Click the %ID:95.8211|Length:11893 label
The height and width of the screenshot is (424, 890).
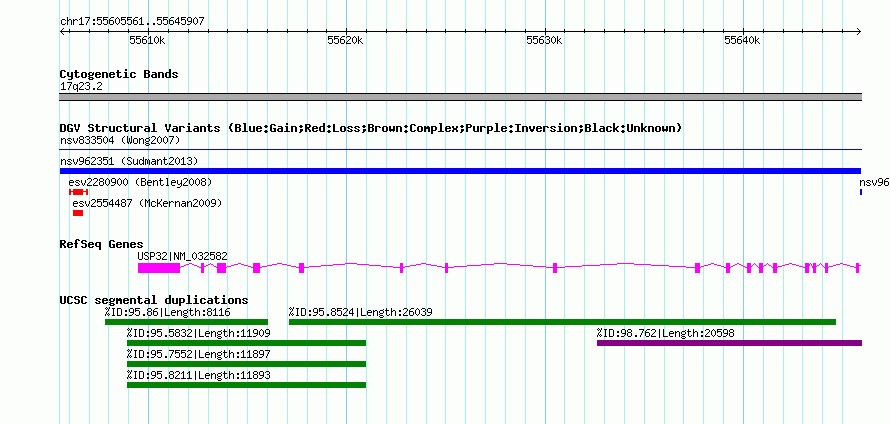click(x=199, y=375)
